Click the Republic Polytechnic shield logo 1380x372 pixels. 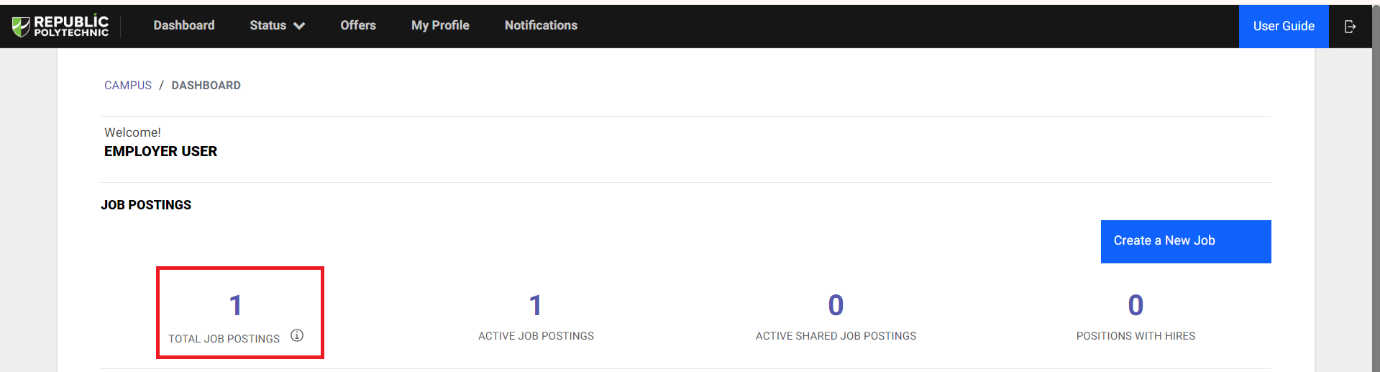21,25
